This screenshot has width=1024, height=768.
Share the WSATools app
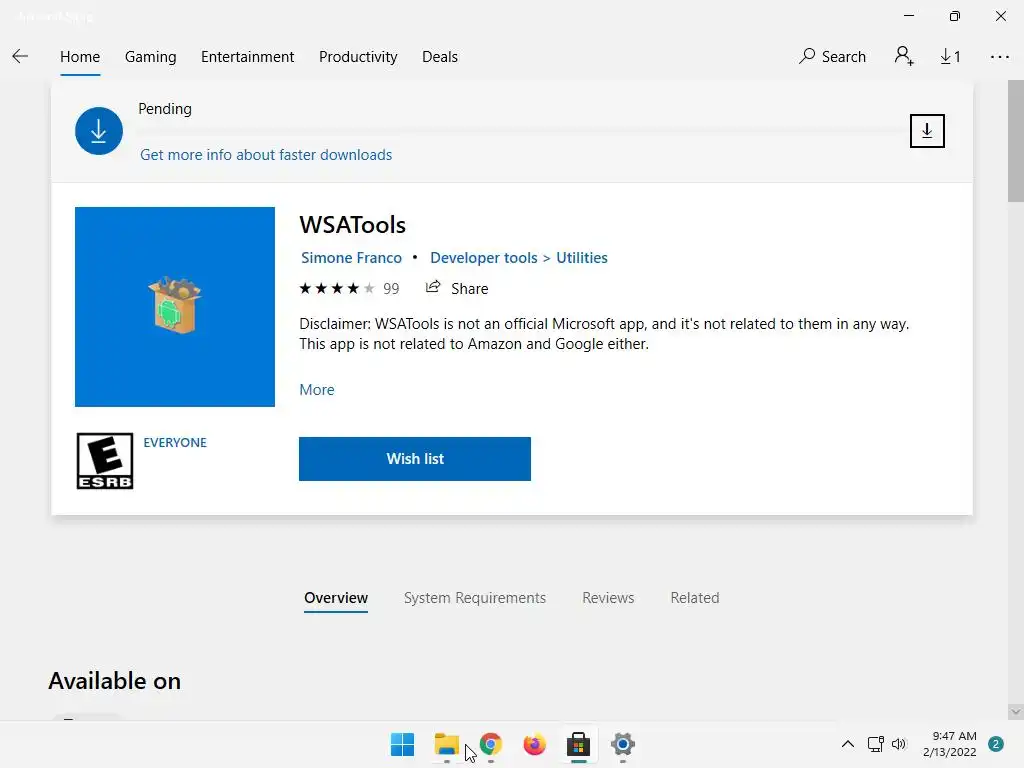click(x=457, y=288)
